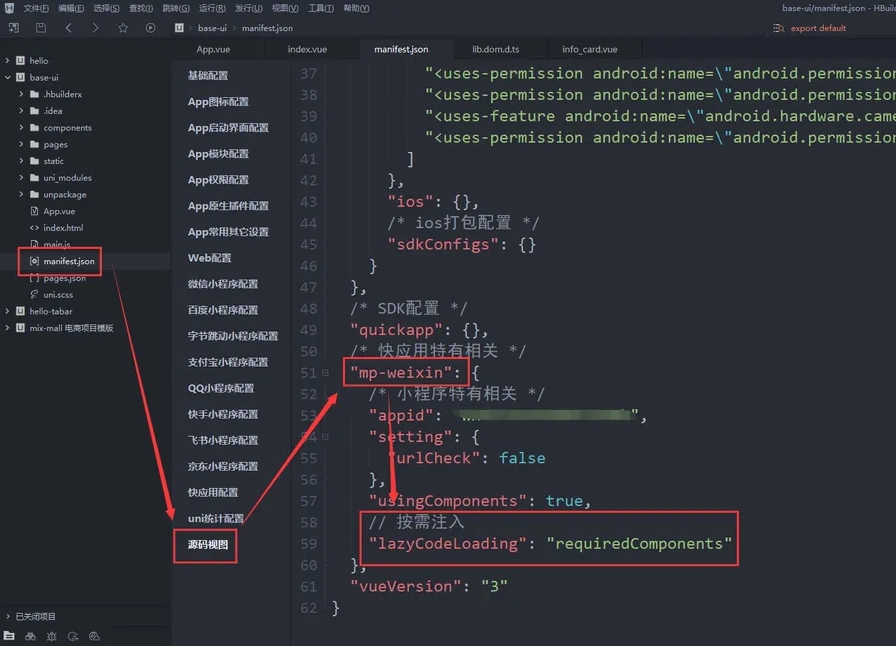
Task: Toggle fold marker on line 51
Action: click(325, 373)
